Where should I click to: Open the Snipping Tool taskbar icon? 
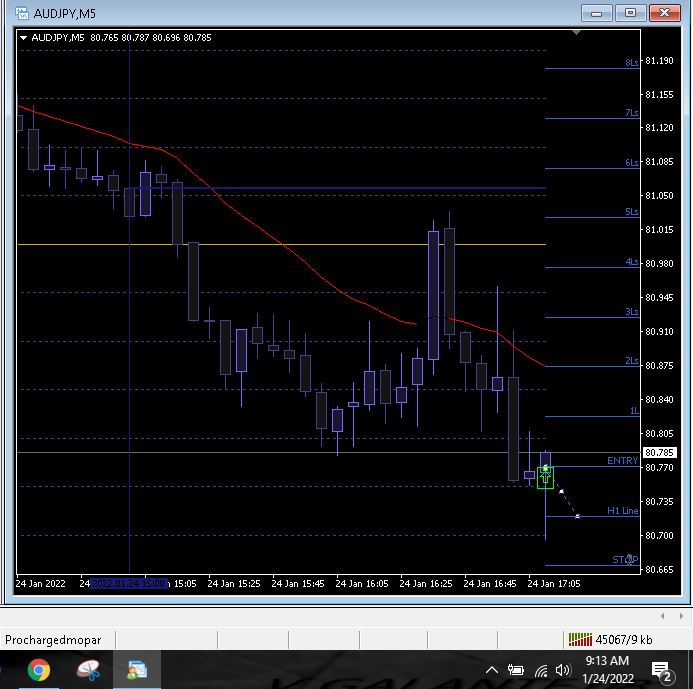click(x=88, y=670)
